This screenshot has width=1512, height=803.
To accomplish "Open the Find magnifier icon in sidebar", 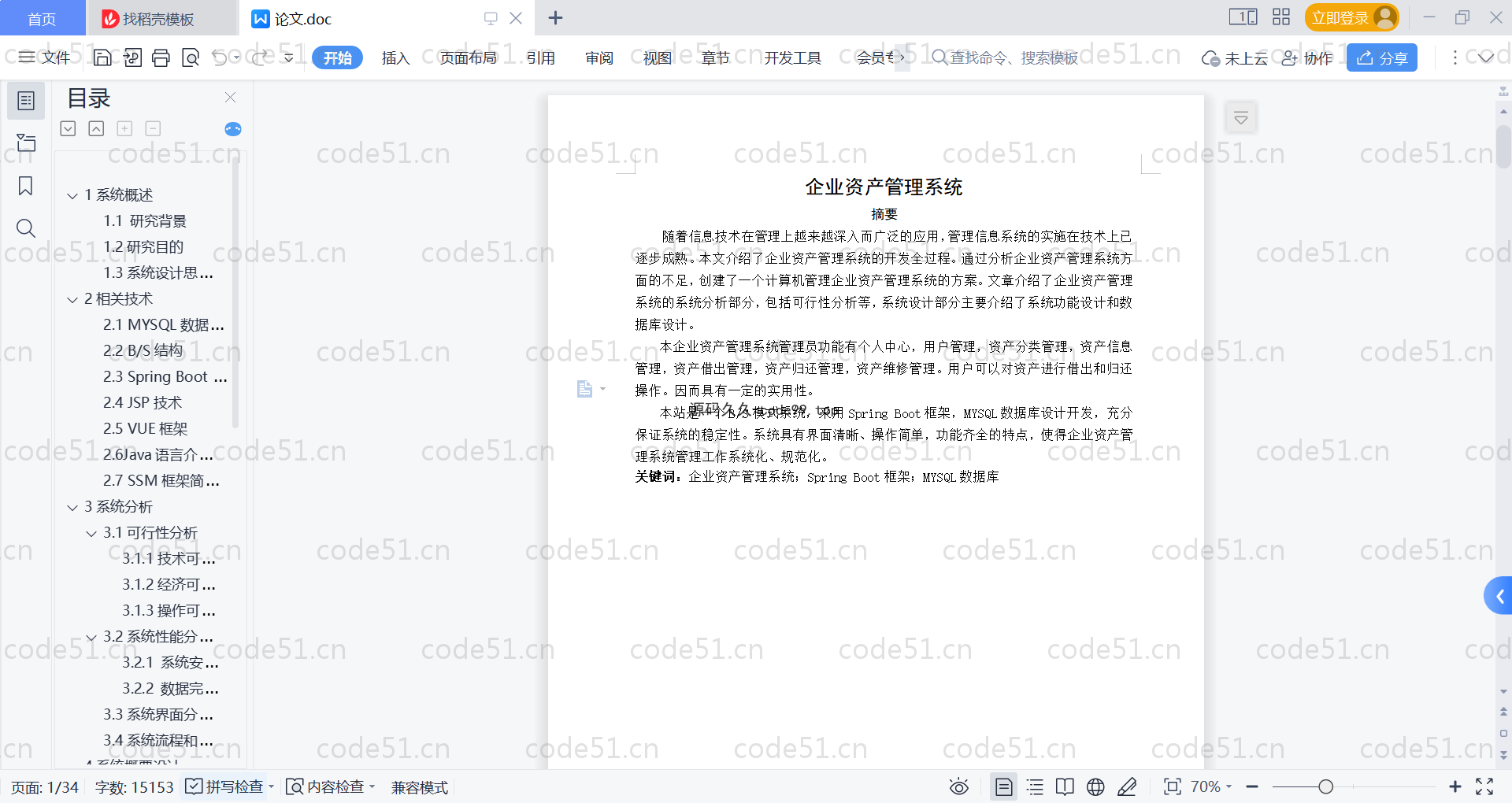I will point(26,228).
